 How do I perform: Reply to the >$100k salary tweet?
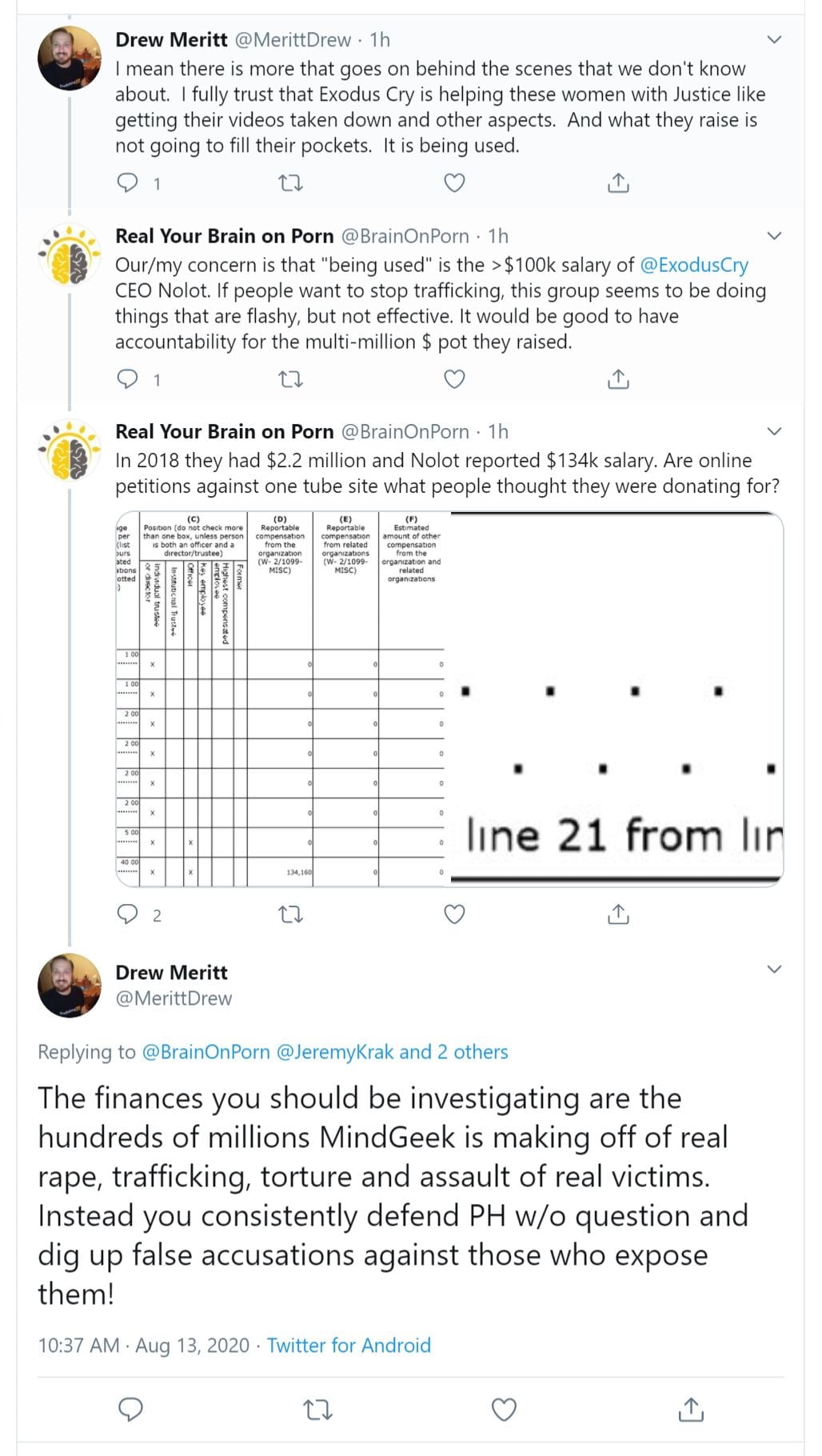pyautogui.click(x=128, y=379)
